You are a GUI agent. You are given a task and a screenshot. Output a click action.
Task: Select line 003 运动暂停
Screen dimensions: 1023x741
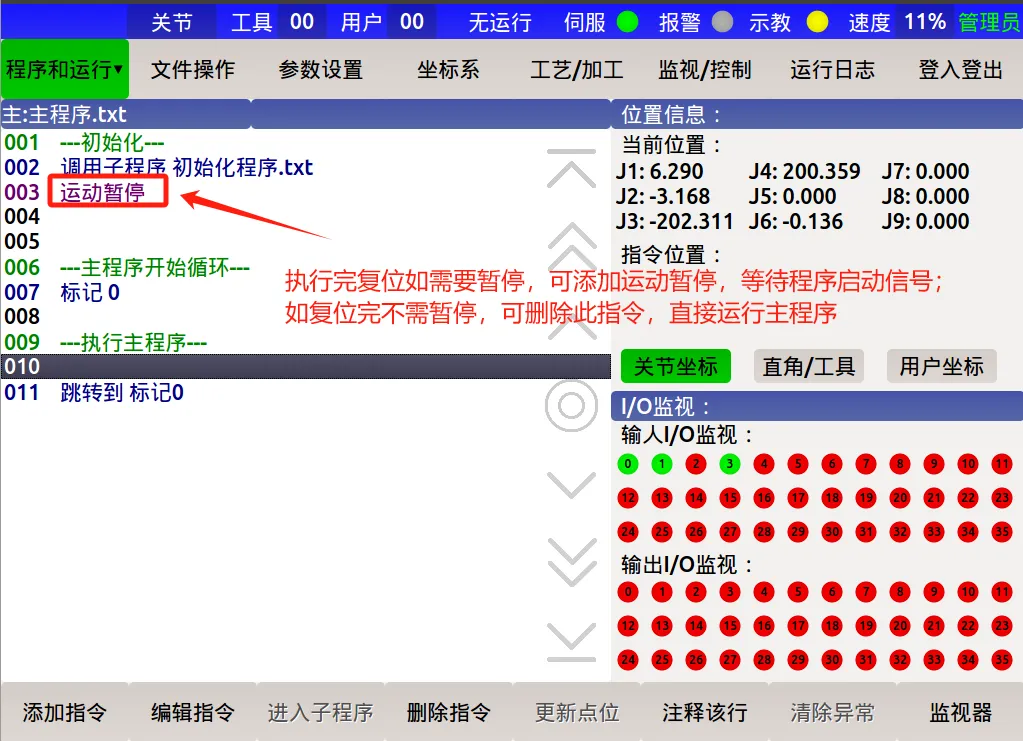click(x=306, y=192)
